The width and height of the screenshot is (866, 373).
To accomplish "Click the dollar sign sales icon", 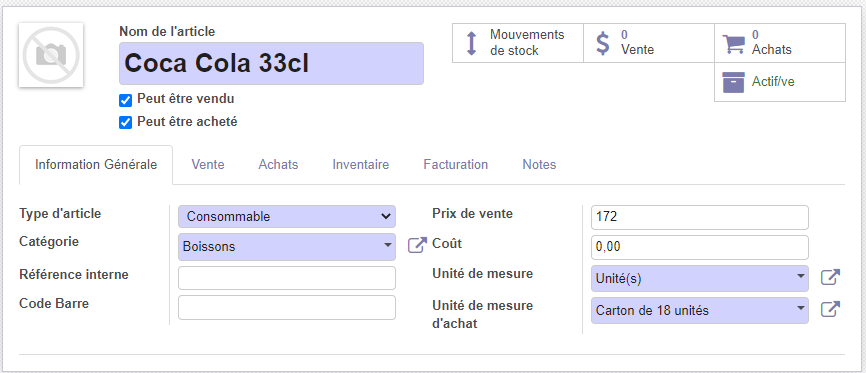I will [x=604, y=43].
